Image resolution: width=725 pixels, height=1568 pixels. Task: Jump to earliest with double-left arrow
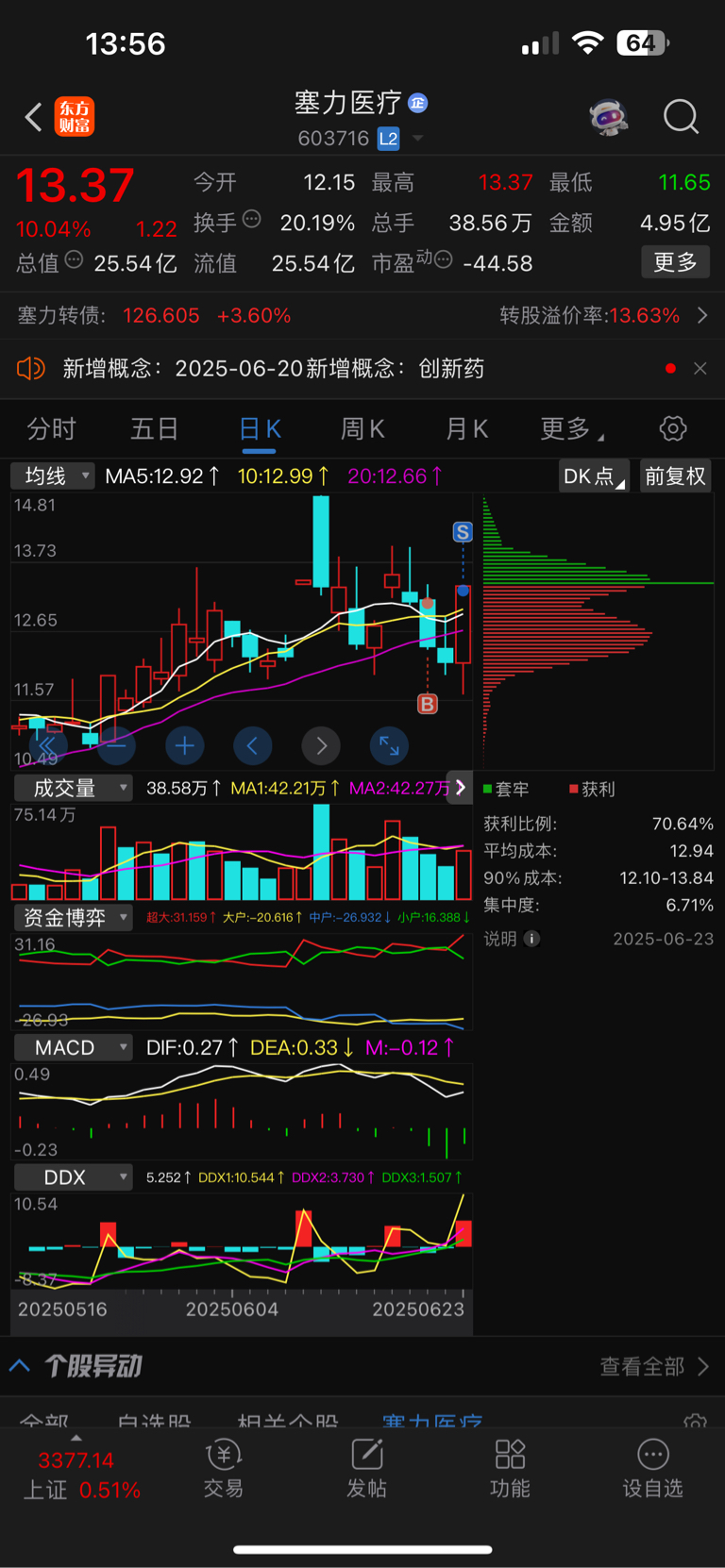[x=47, y=746]
